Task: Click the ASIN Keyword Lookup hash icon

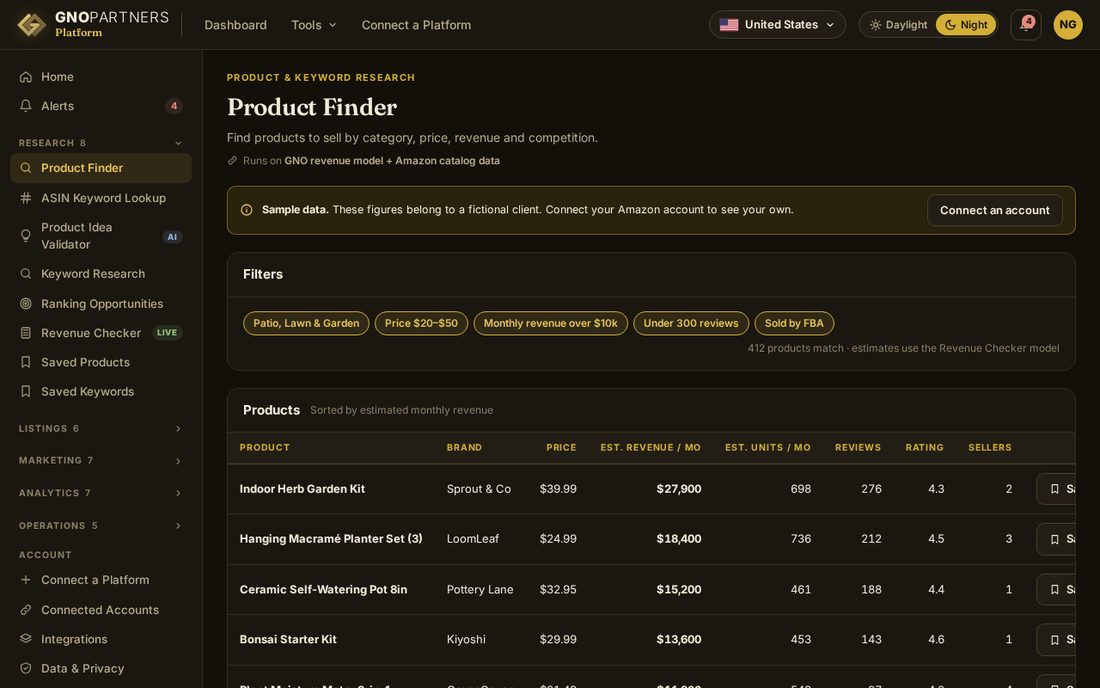Action: pyautogui.click(x=26, y=198)
